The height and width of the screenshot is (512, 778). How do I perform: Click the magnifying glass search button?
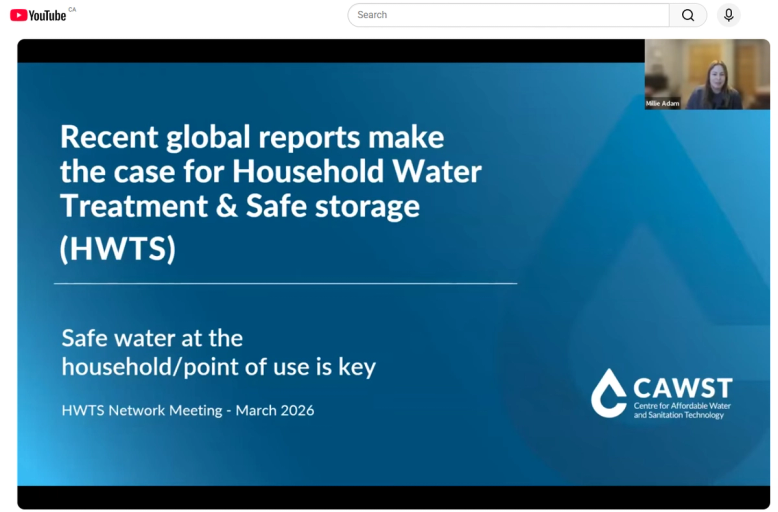point(688,15)
